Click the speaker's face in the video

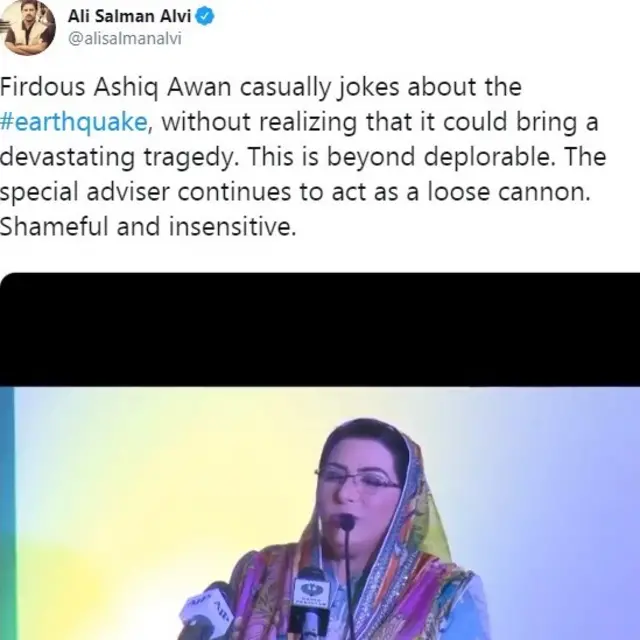360,490
